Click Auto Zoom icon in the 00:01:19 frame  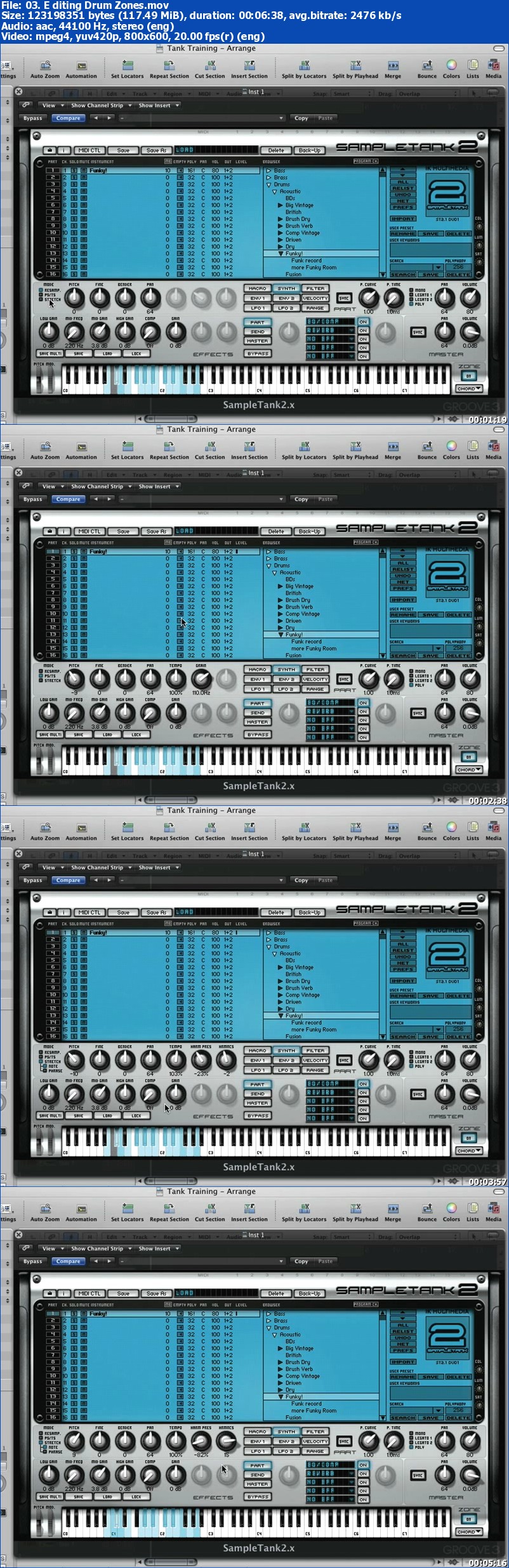click(45, 65)
